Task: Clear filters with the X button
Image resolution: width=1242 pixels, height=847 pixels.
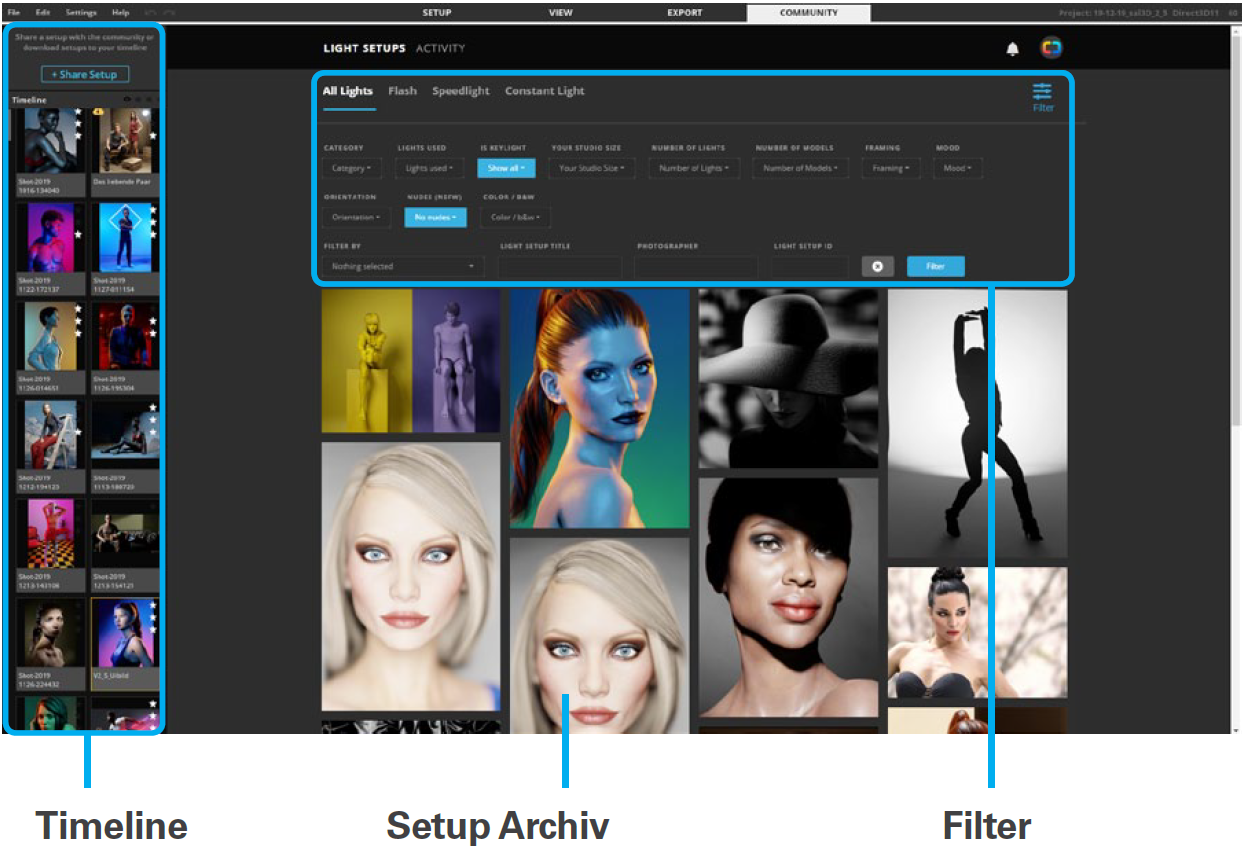Action: click(876, 267)
